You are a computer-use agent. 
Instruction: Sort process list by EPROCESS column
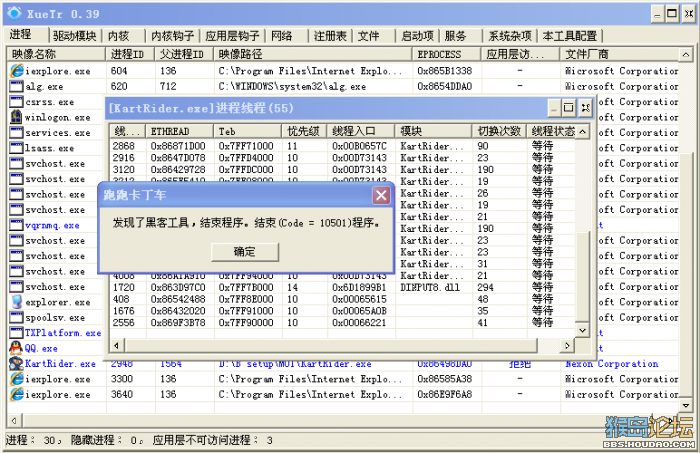coord(446,54)
